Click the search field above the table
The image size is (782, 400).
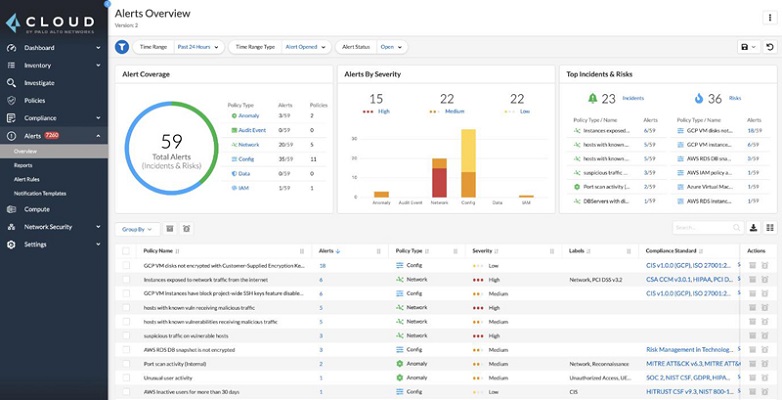click(x=705, y=228)
